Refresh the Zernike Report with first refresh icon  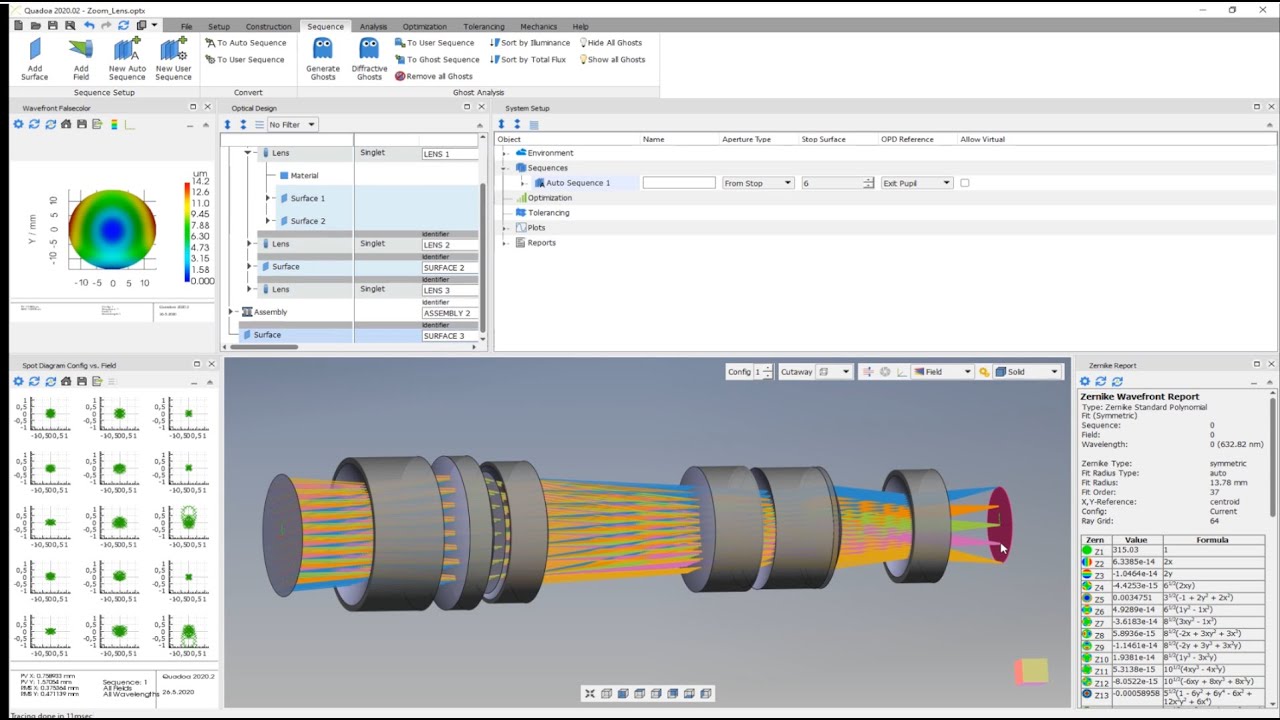(x=1101, y=381)
